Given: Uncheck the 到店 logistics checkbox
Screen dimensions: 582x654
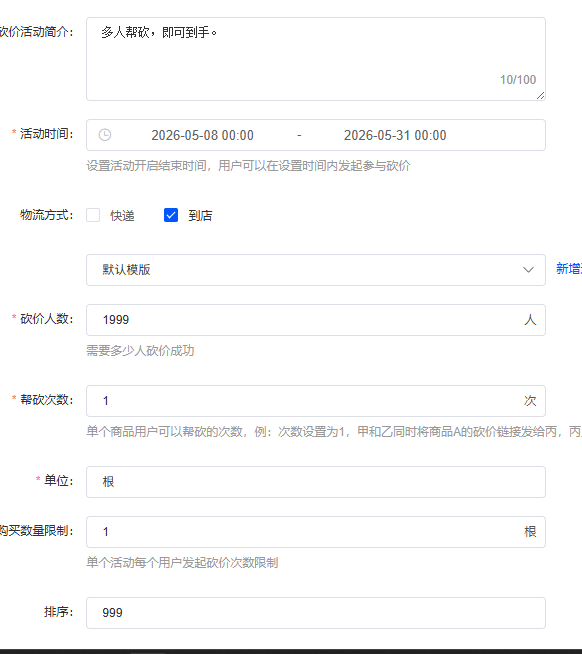Looking at the screenshot, I should point(171,215).
